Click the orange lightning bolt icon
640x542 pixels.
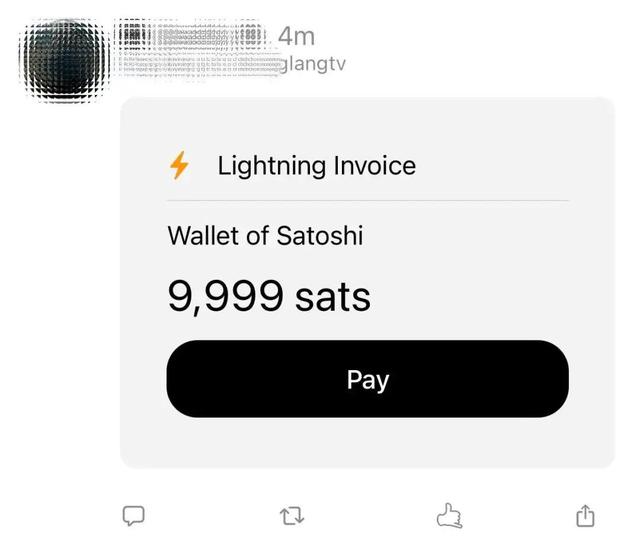click(x=180, y=165)
